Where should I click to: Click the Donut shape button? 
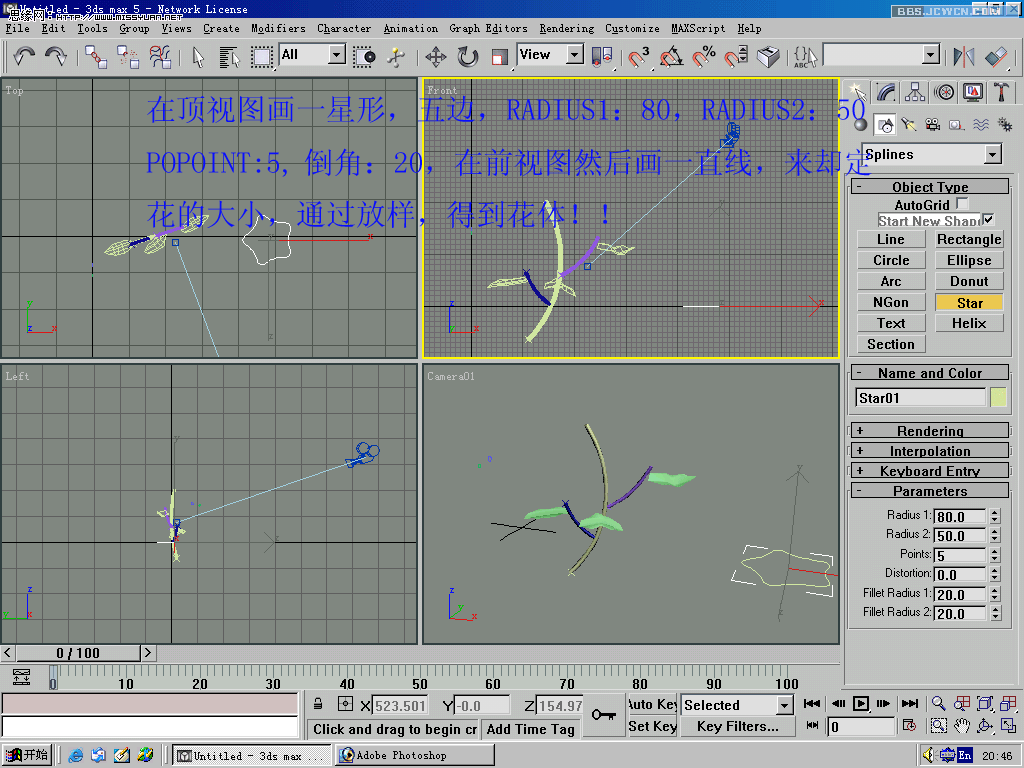[x=969, y=281]
